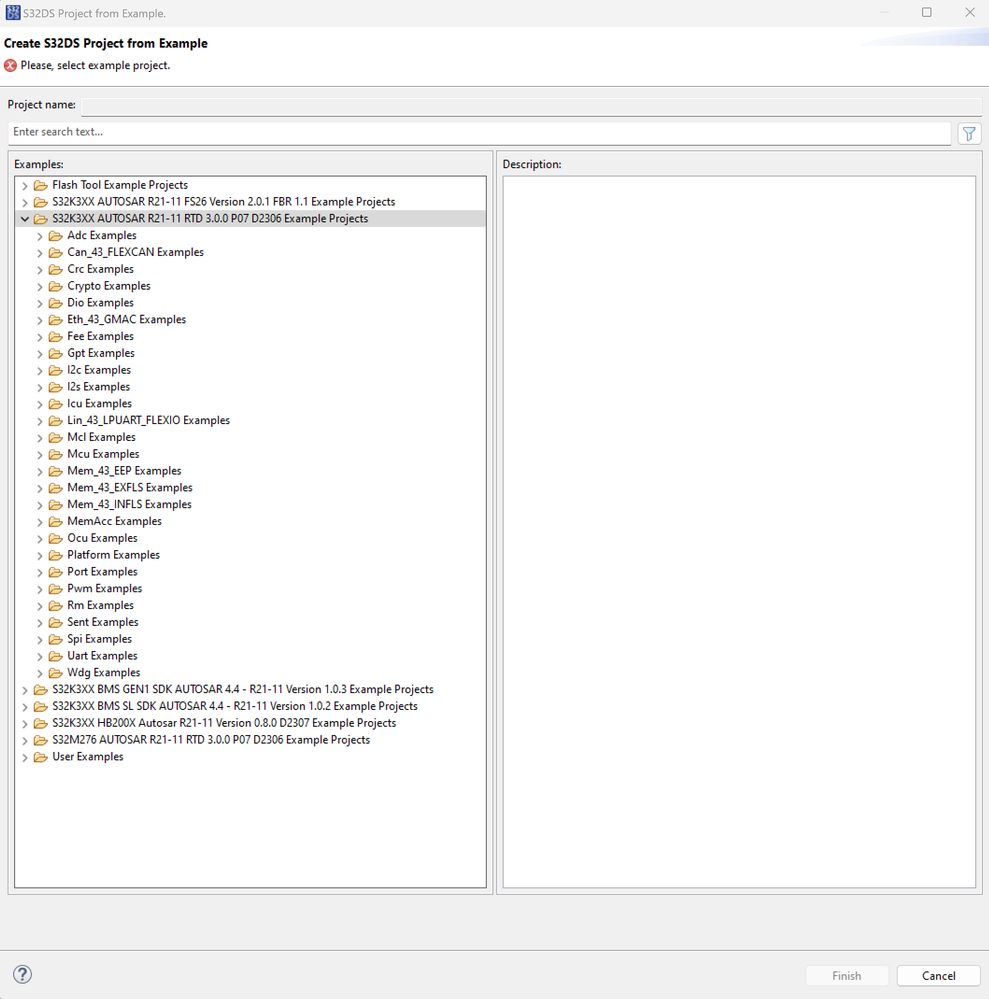989x999 pixels.
Task: Click the Adc Examples folder icon
Action: pos(56,236)
